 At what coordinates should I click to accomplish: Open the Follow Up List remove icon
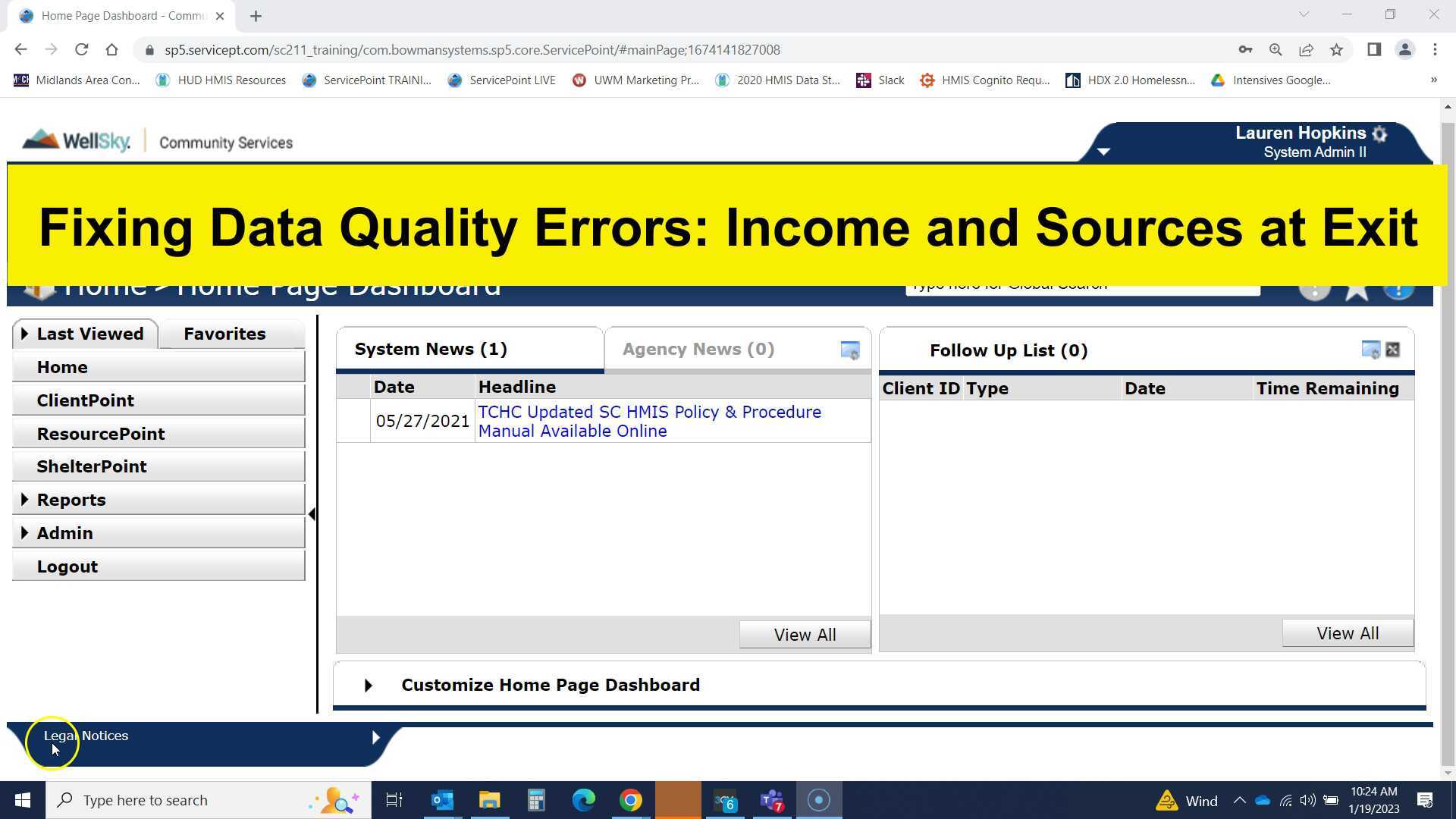pos(1393,350)
